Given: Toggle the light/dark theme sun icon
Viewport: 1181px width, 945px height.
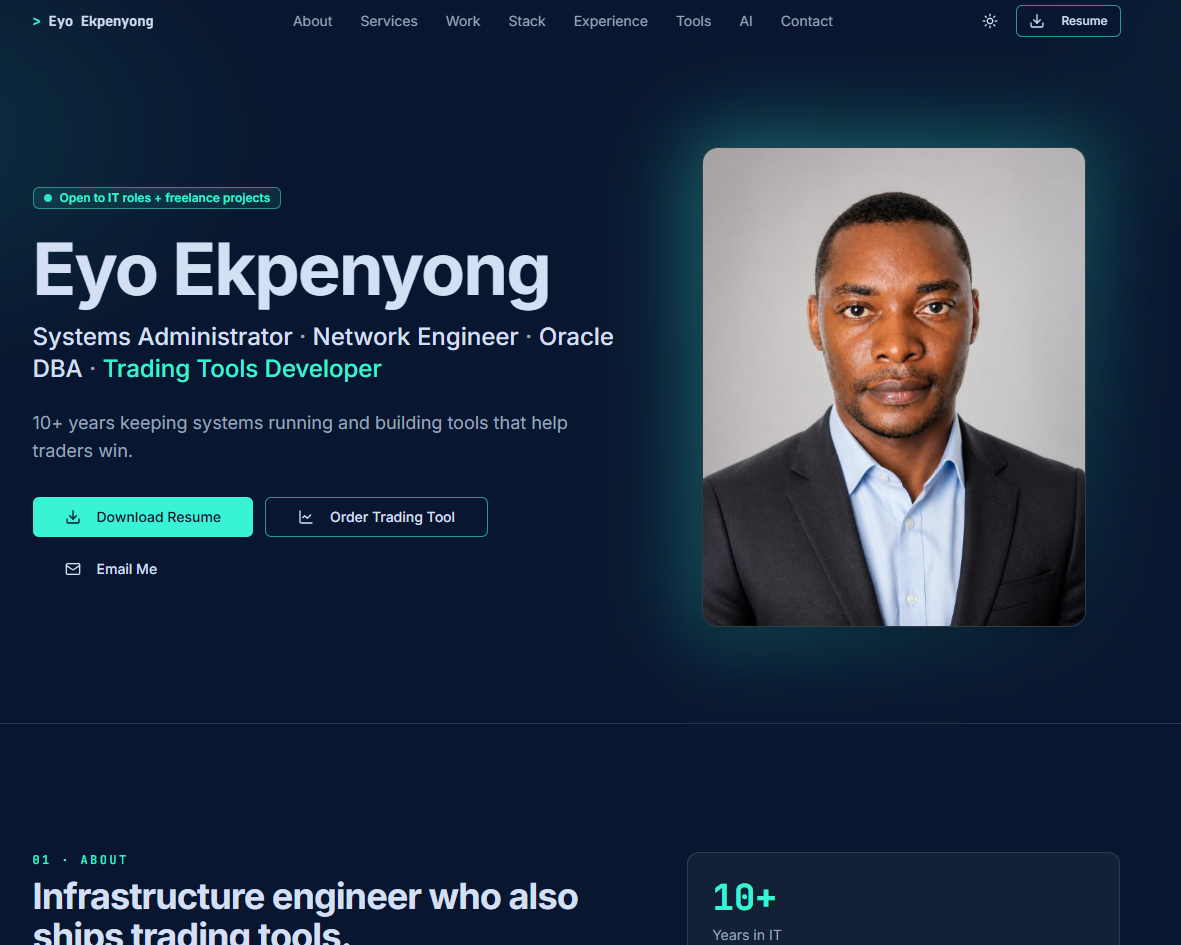Looking at the screenshot, I should click(990, 21).
